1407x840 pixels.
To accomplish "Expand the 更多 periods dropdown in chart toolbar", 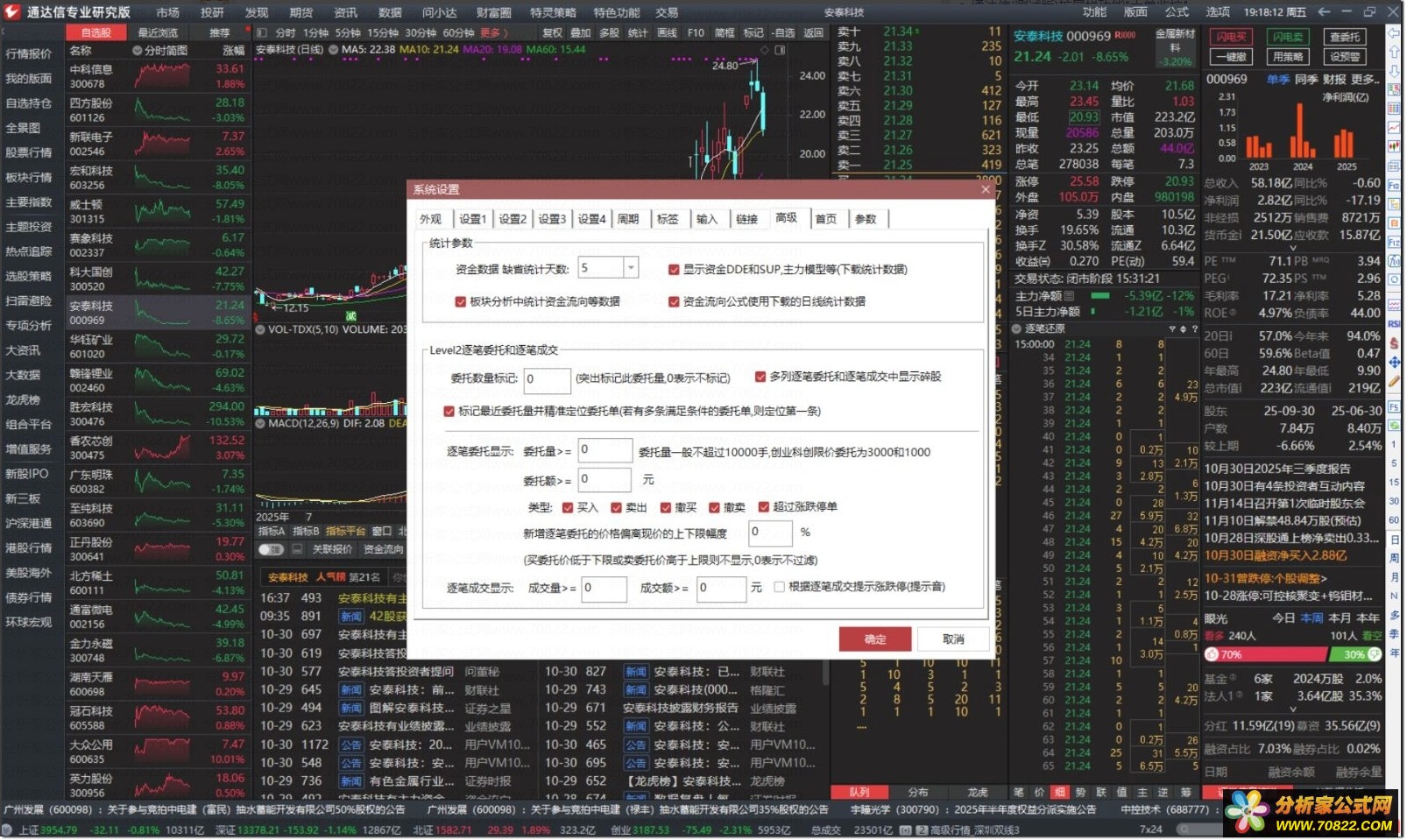I will [x=493, y=32].
